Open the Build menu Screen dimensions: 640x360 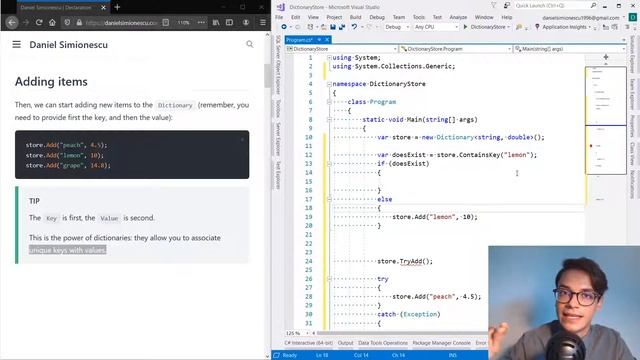click(356, 17)
